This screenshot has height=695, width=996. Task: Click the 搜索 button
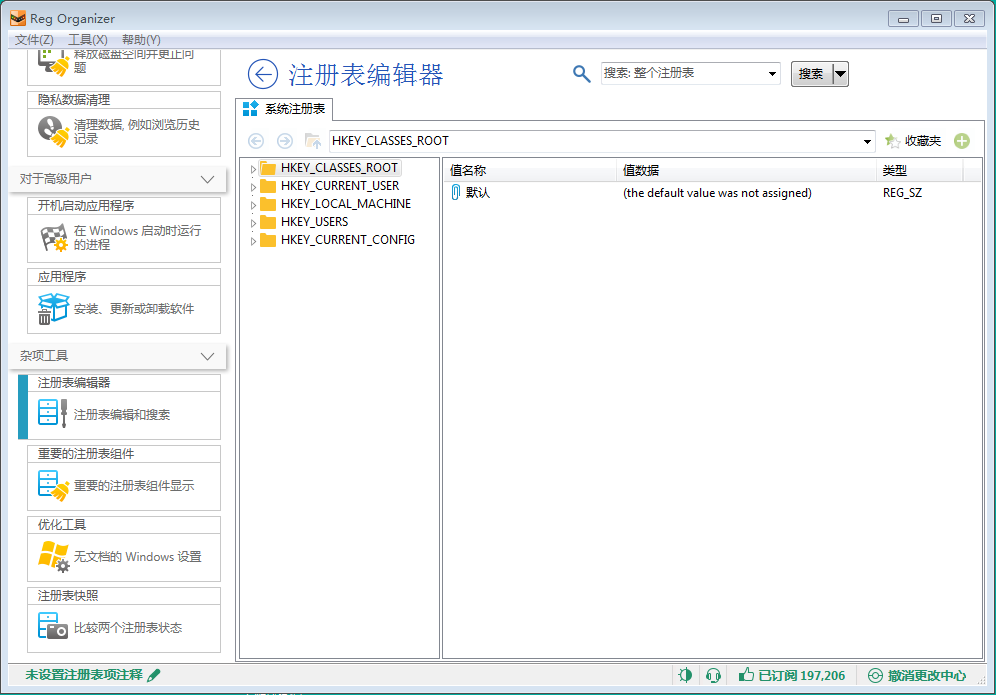point(811,74)
